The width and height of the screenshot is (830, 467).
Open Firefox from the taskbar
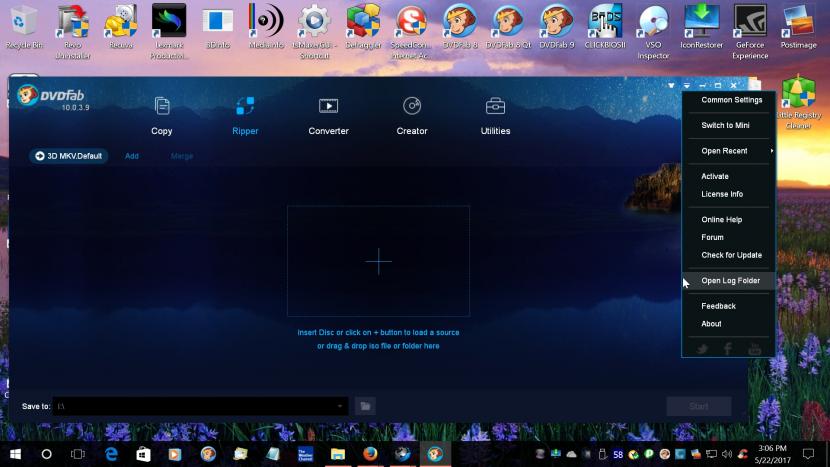click(x=370, y=454)
